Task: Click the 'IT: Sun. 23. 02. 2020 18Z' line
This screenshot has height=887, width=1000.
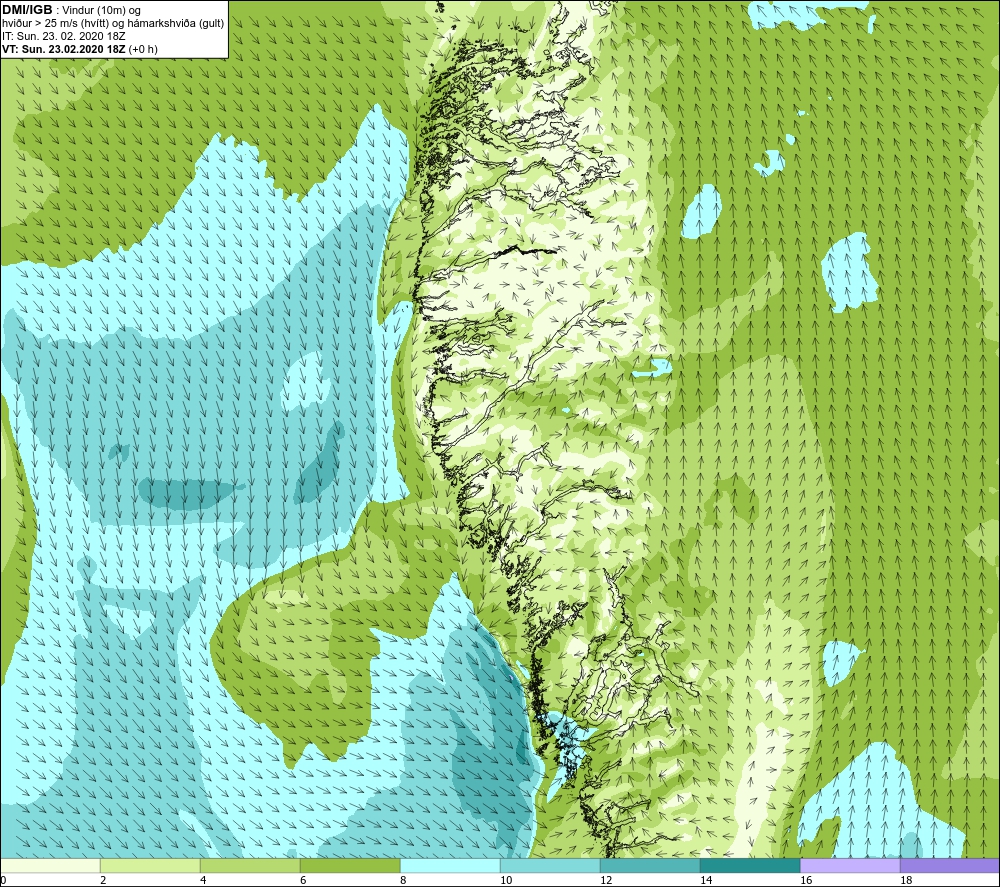Action: coord(64,36)
